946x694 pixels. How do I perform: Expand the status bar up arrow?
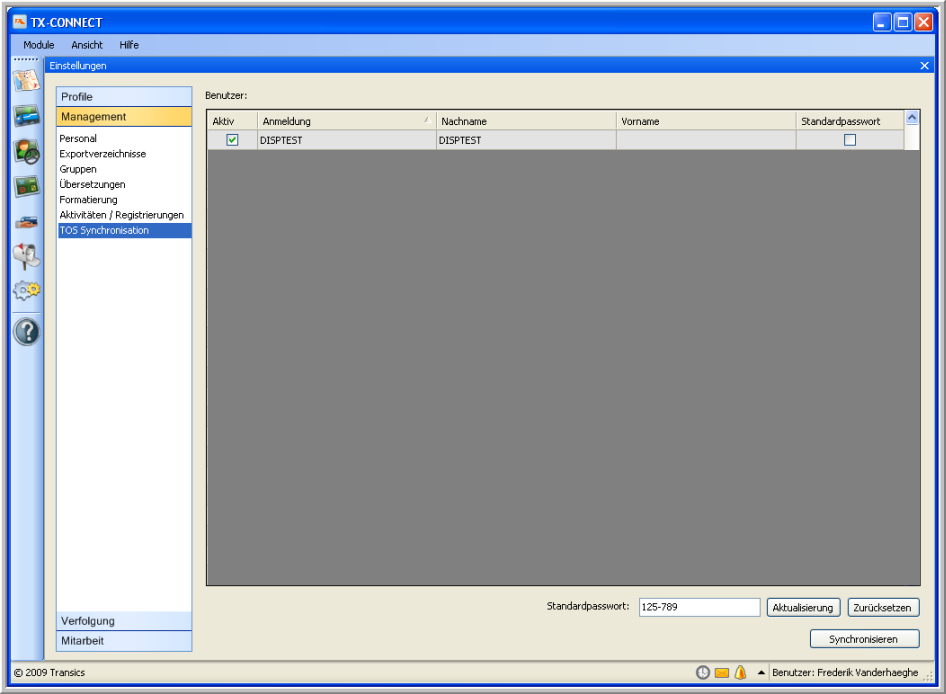pyautogui.click(x=761, y=672)
